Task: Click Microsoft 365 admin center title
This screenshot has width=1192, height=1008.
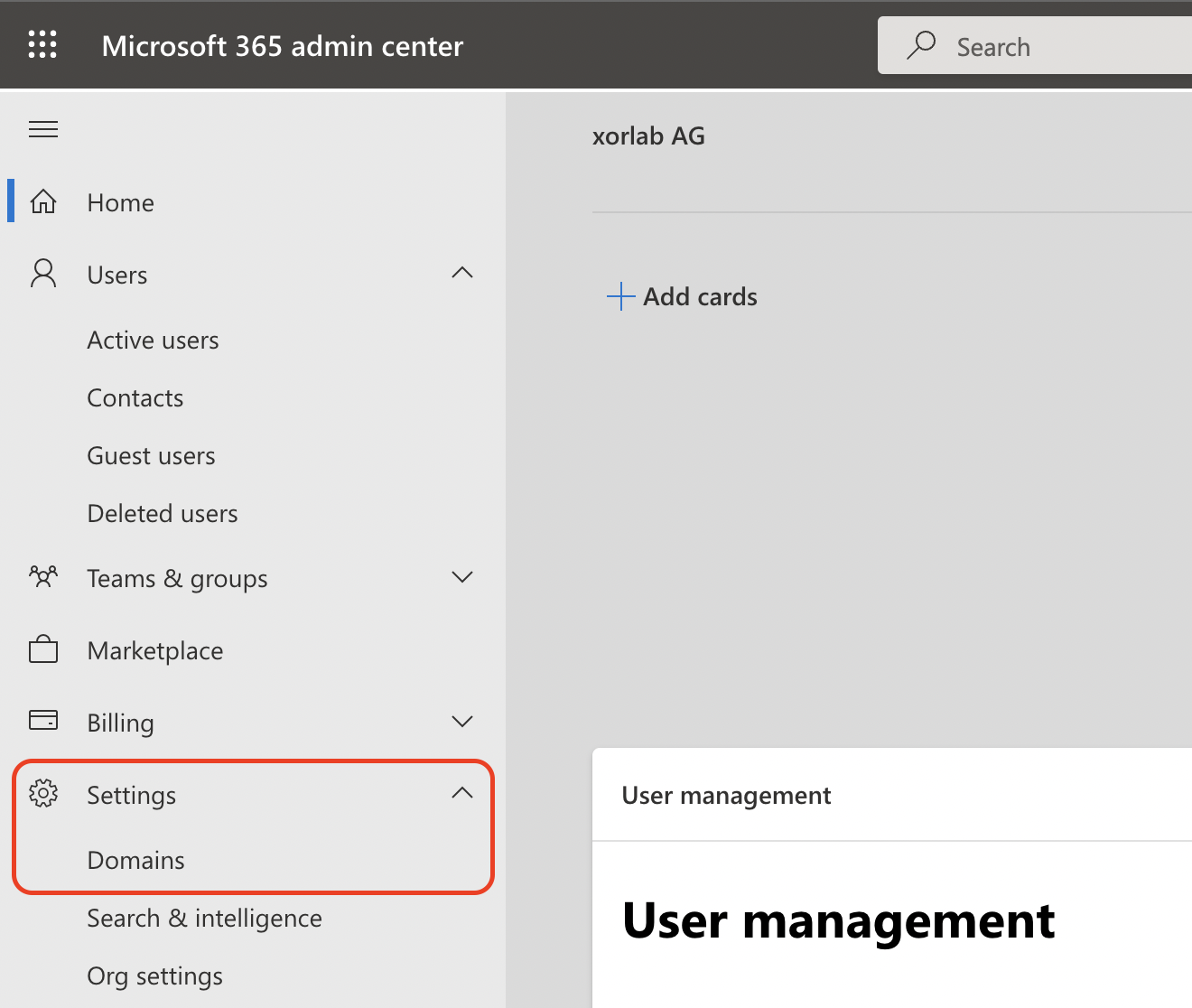Action: click(x=283, y=46)
